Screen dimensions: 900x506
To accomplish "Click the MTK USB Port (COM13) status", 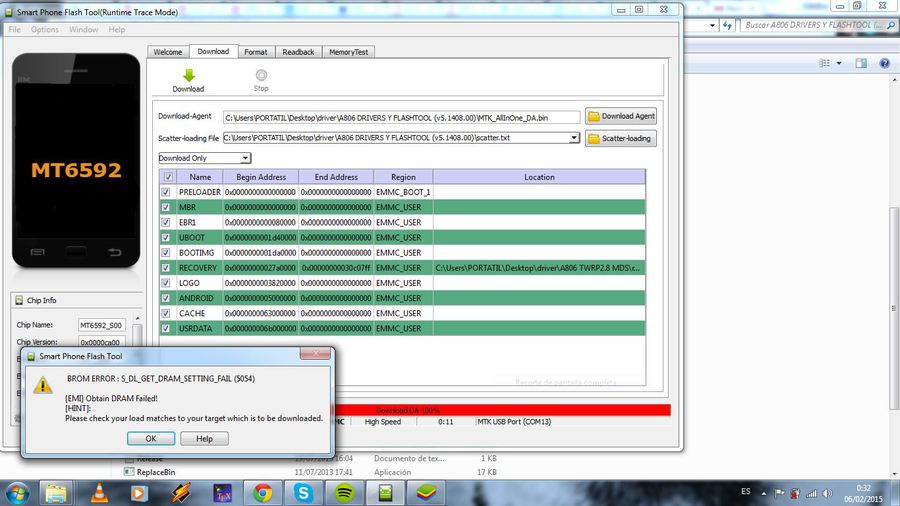I will coord(514,422).
